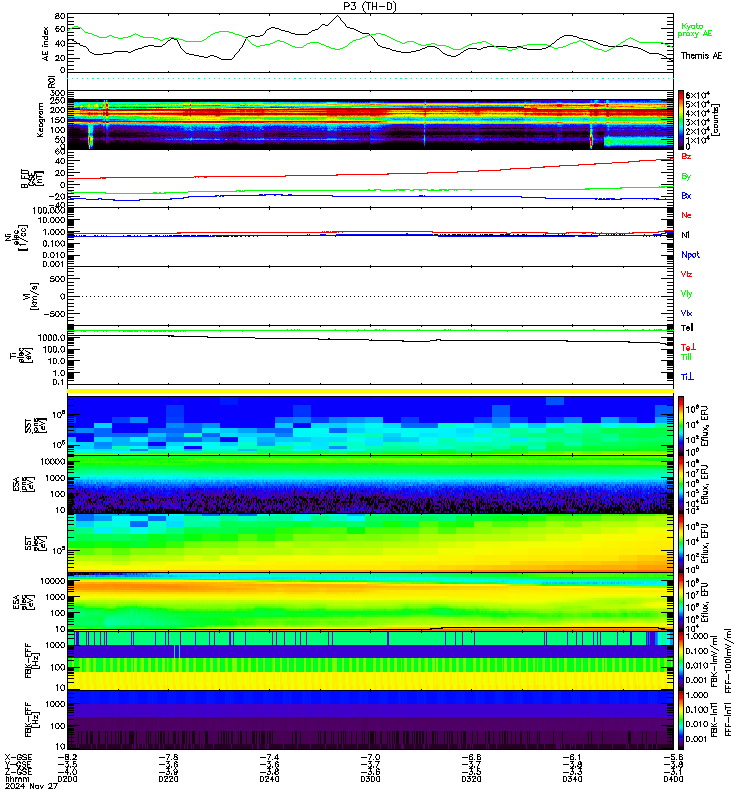Click the ESA ion Eflux color bar
750x800 pixels.
[x=681, y=484]
